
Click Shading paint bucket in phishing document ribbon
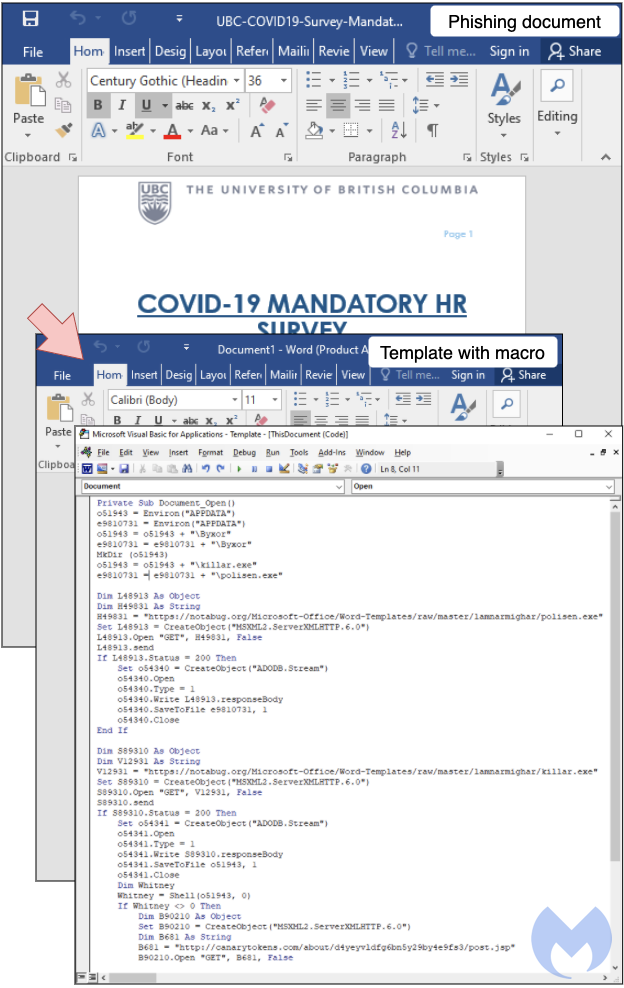[315, 130]
